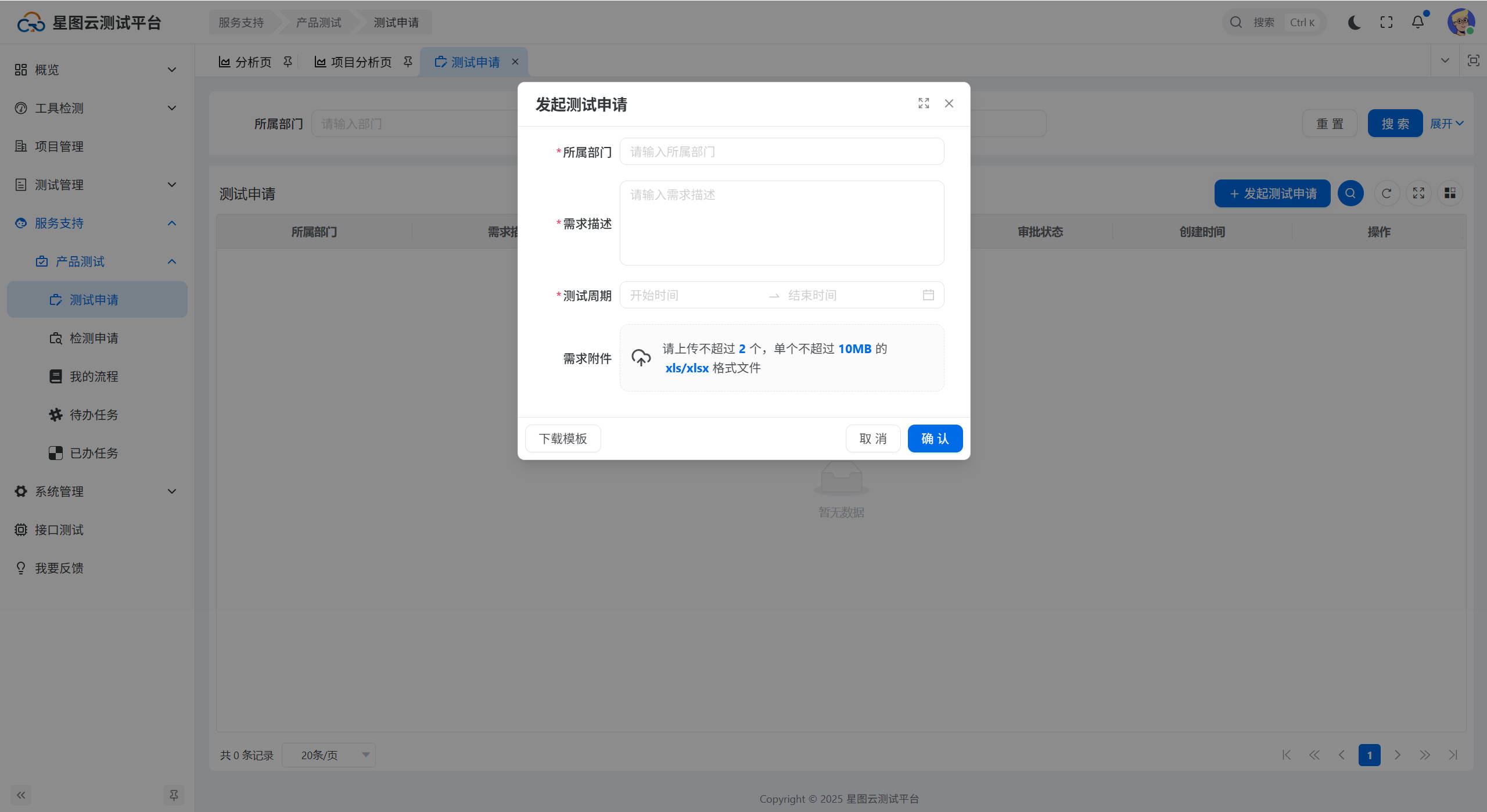Click the cloud upload icon for attachments
1487x812 pixels.
pyautogui.click(x=641, y=358)
